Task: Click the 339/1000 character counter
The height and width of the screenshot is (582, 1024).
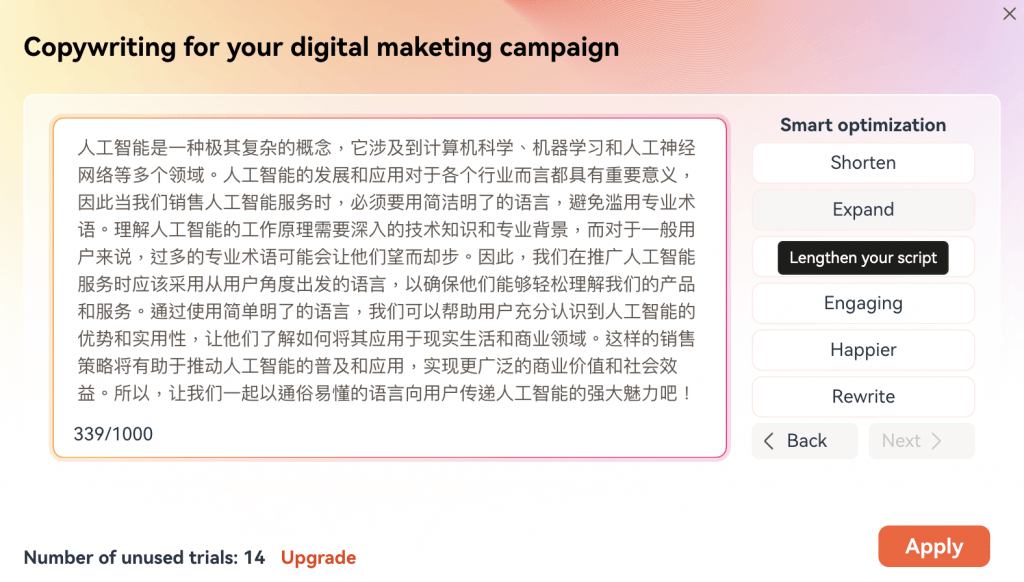Action: click(113, 434)
